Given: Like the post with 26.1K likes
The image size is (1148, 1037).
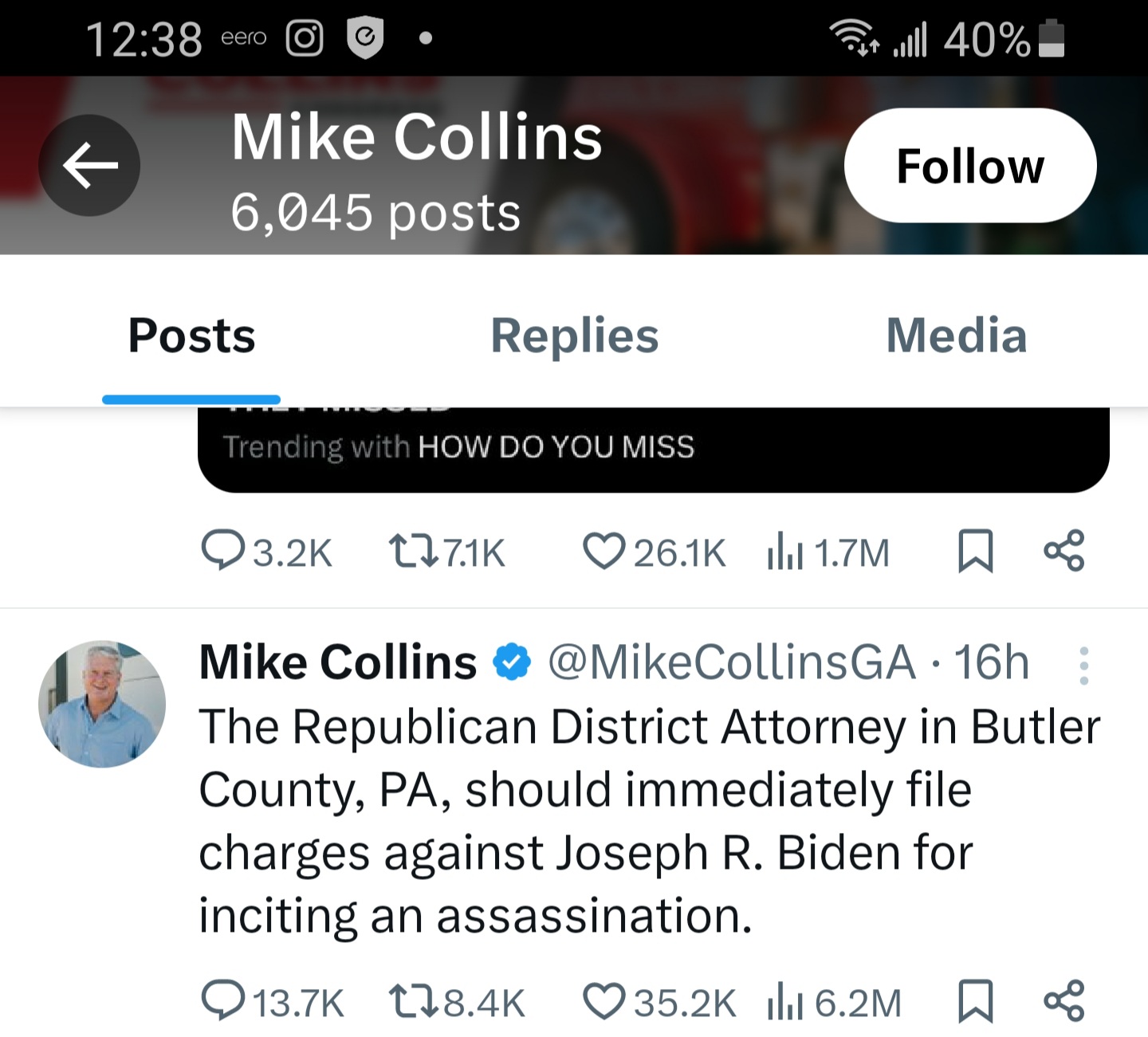Looking at the screenshot, I should 603,551.
